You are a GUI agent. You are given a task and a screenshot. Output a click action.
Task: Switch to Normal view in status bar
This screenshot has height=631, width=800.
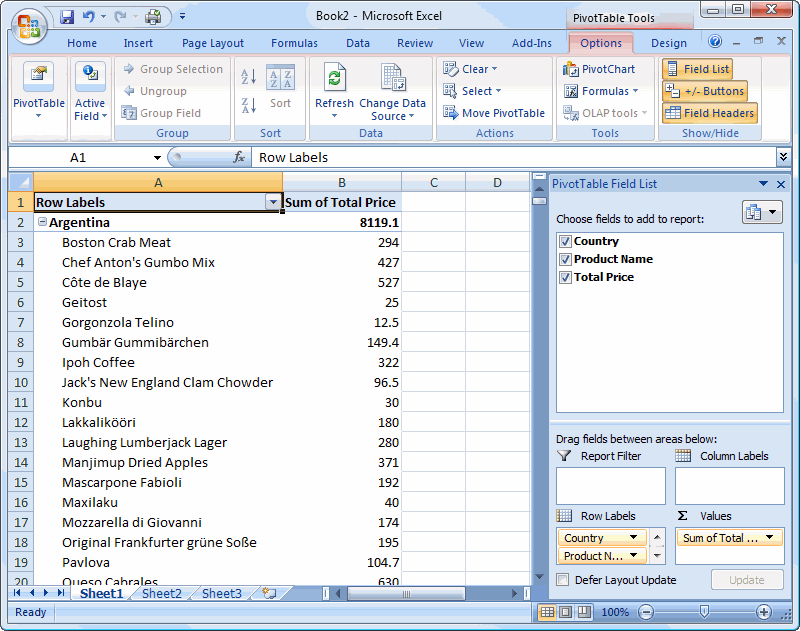547,612
